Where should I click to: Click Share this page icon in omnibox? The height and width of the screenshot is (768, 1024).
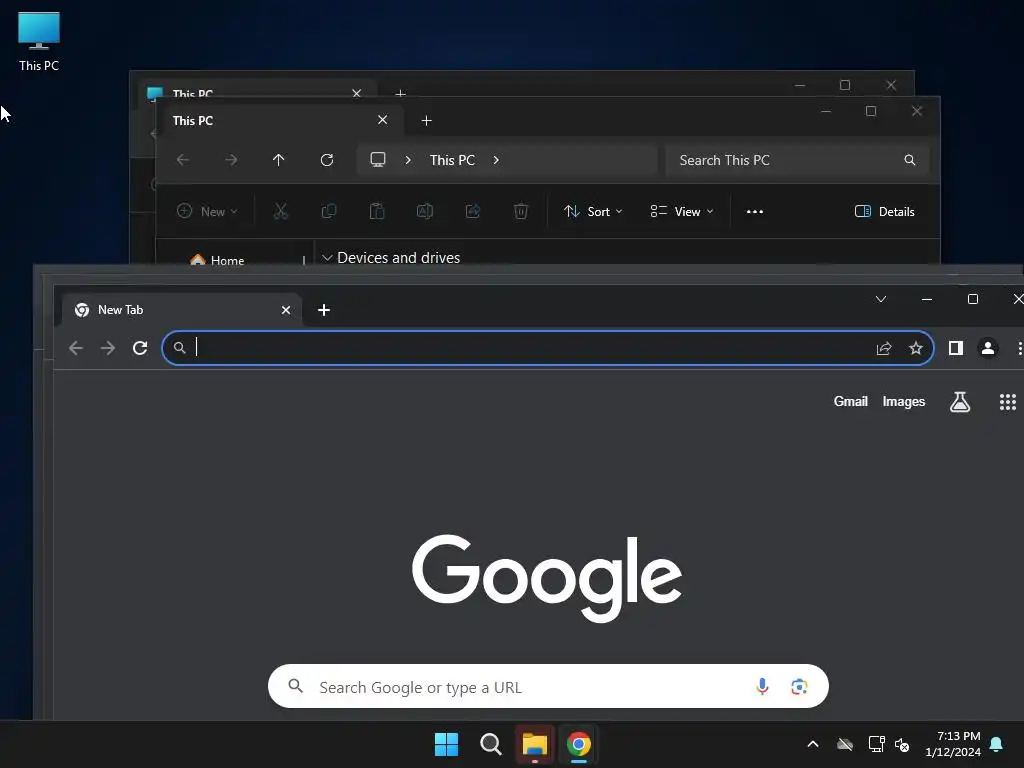[x=884, y=348]
